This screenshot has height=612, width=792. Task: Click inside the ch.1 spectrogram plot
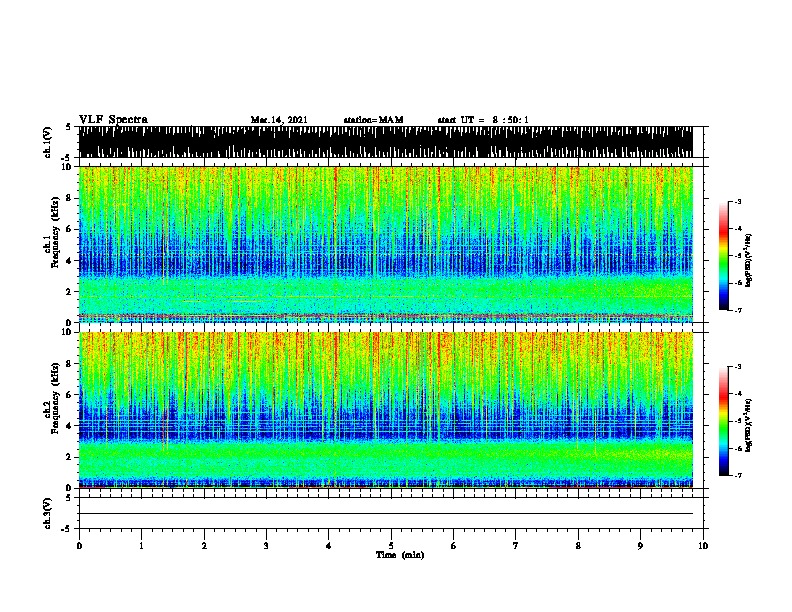[x=386, y=244]
